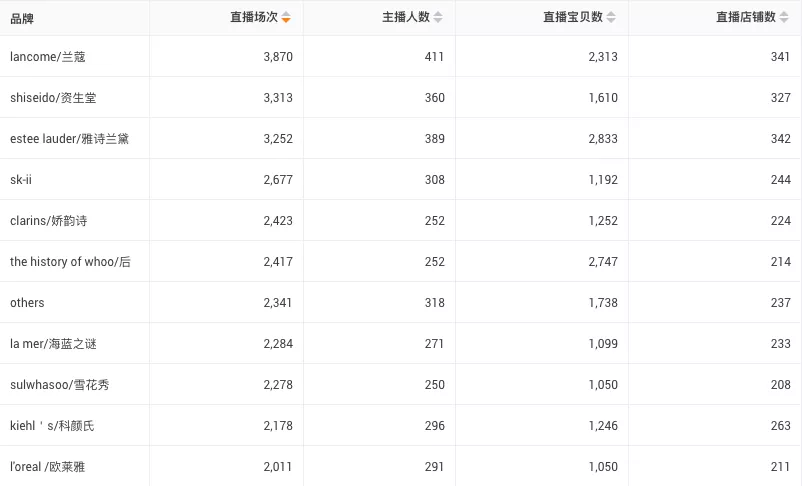Image resolution: width=802 pixels, height=486 pixels.
Task: Click the 直播店铺数 header label
Action: [746, 17]
